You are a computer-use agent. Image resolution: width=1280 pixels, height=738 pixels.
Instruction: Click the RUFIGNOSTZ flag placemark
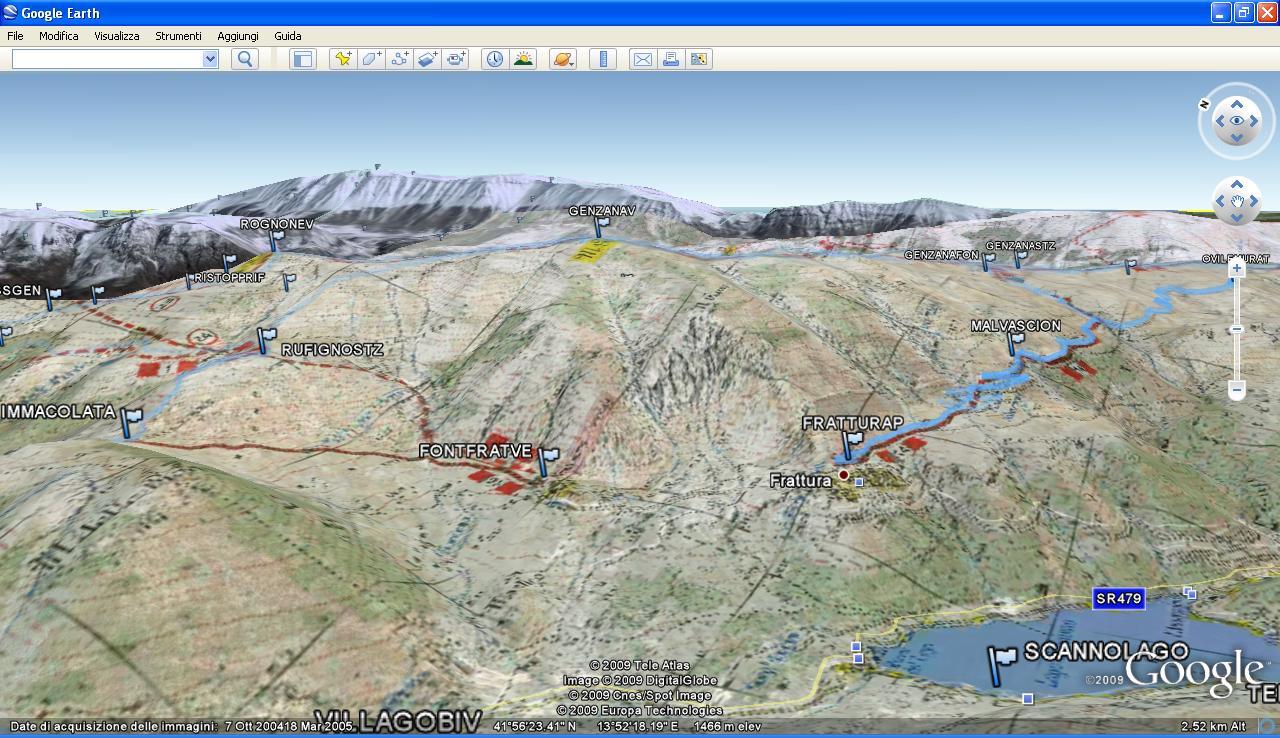[266, 340]
